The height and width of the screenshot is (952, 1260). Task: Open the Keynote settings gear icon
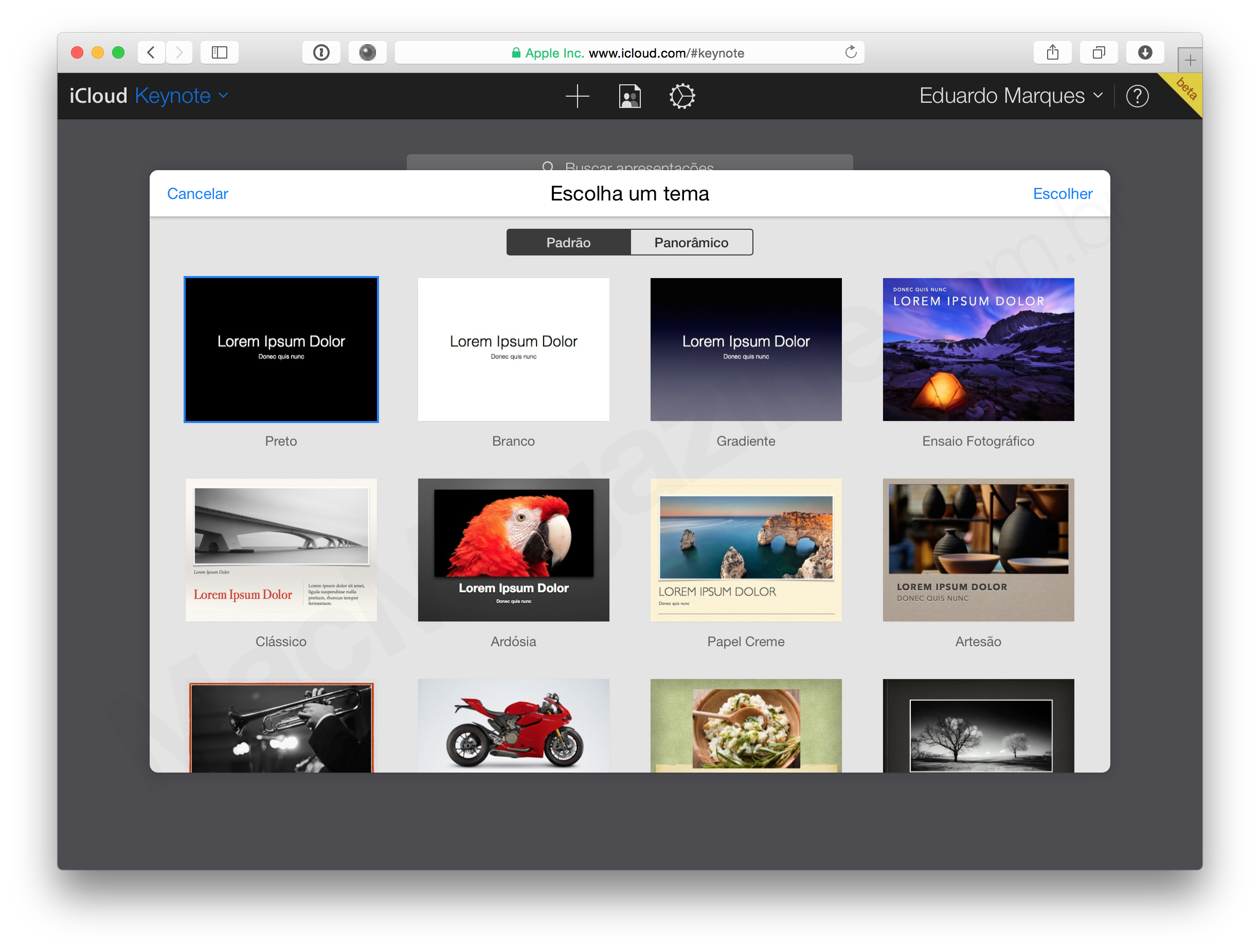coord(681,96)
